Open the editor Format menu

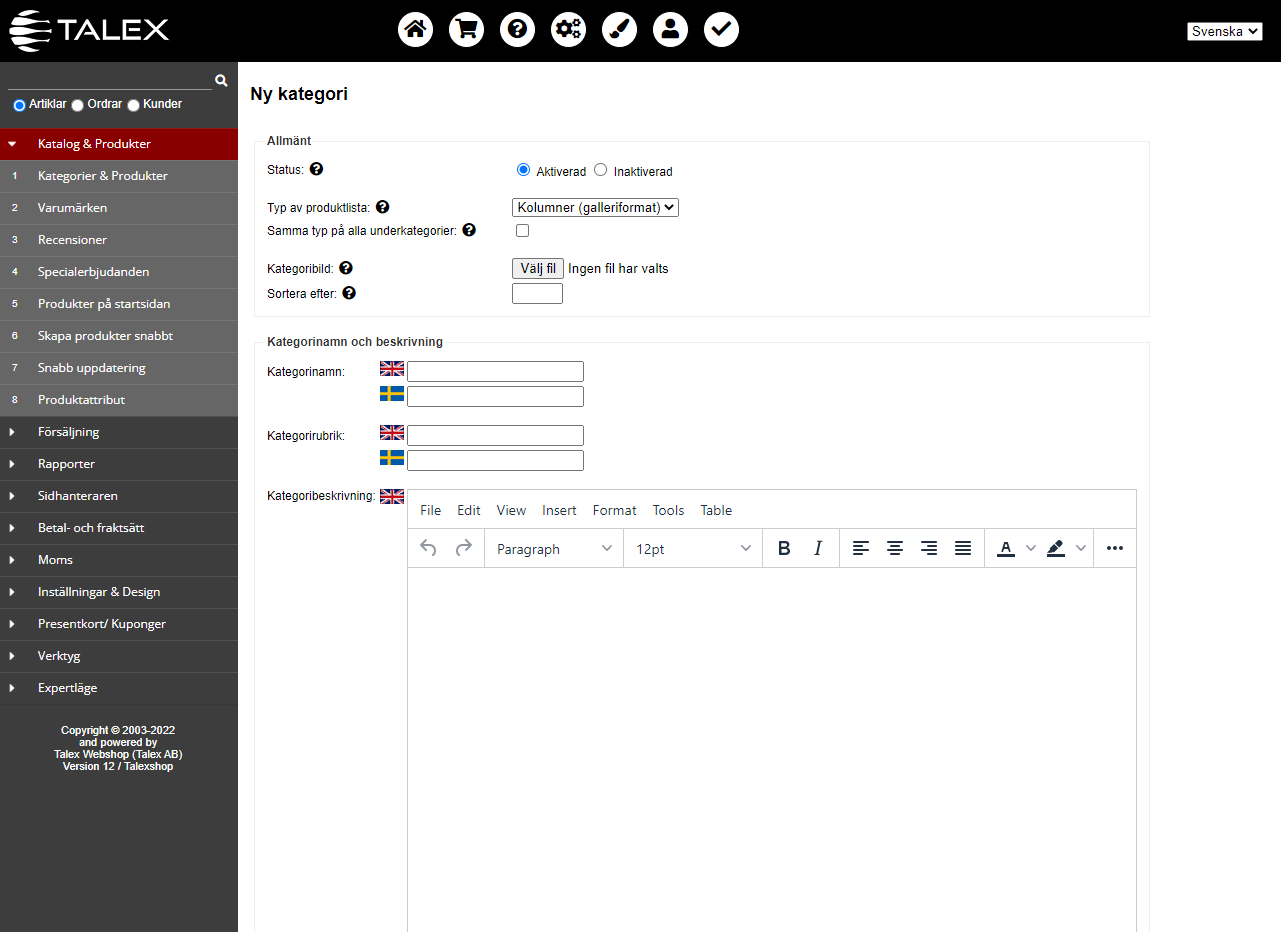(x=614, y=510)
